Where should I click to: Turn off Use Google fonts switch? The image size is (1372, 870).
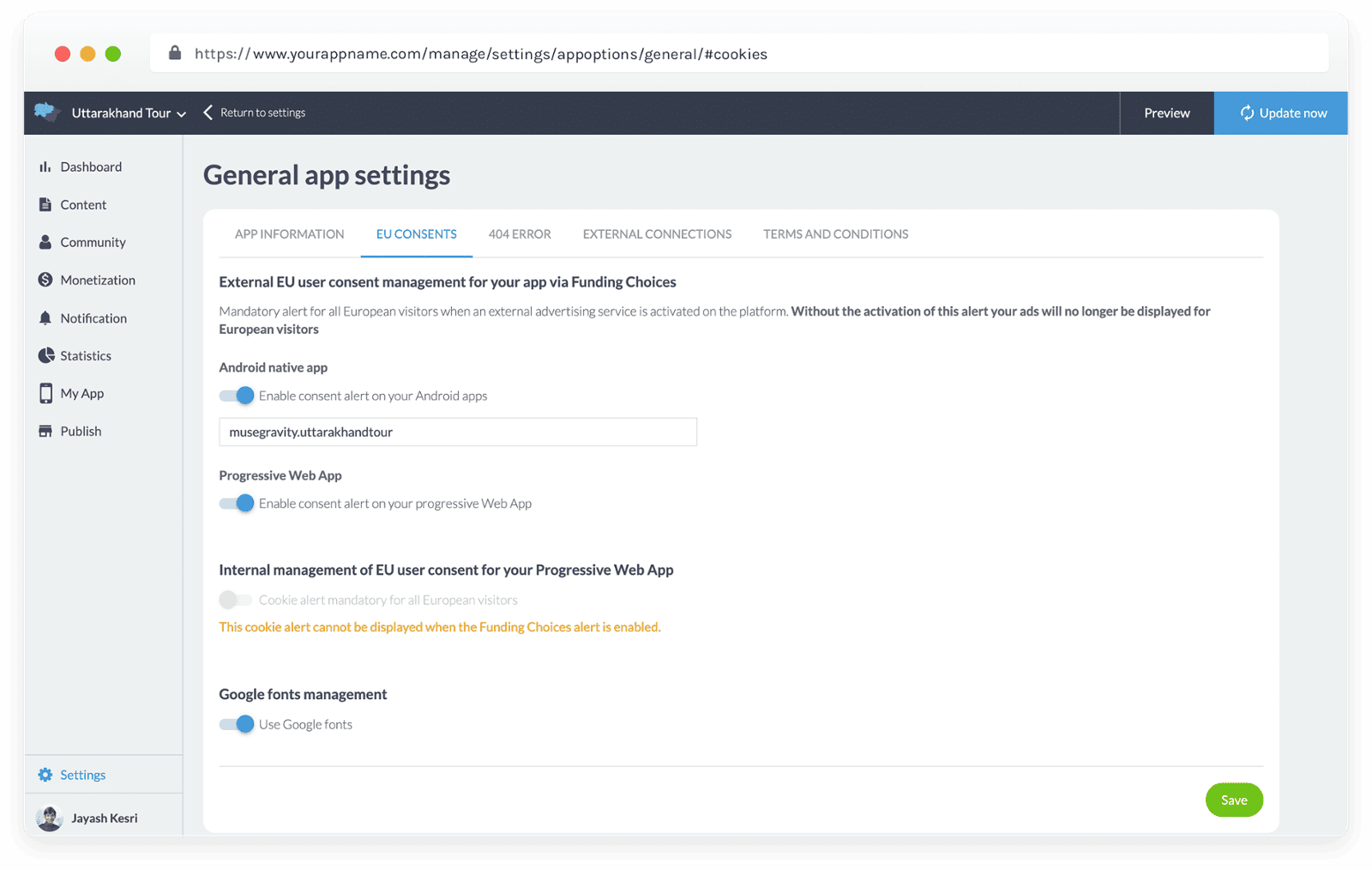pos(237,724)
